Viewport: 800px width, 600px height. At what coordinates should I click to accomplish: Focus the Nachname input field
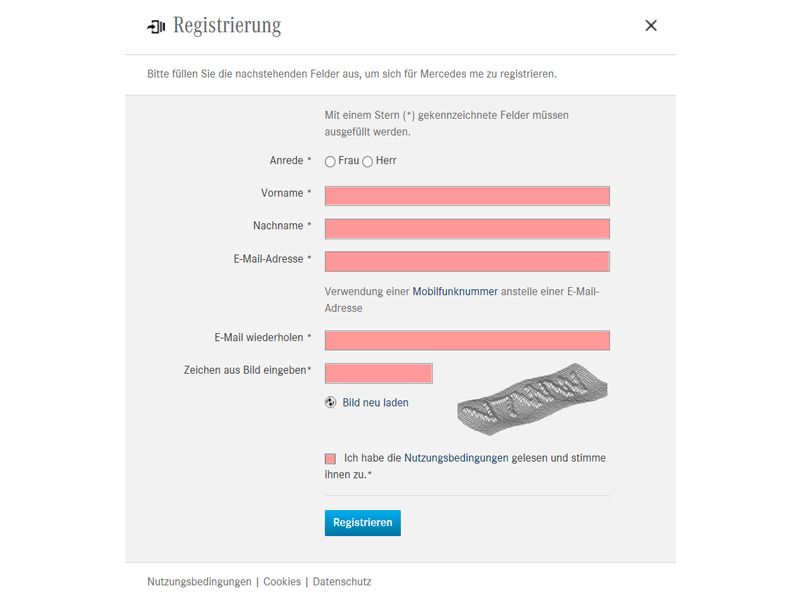[x=467, y=229]
